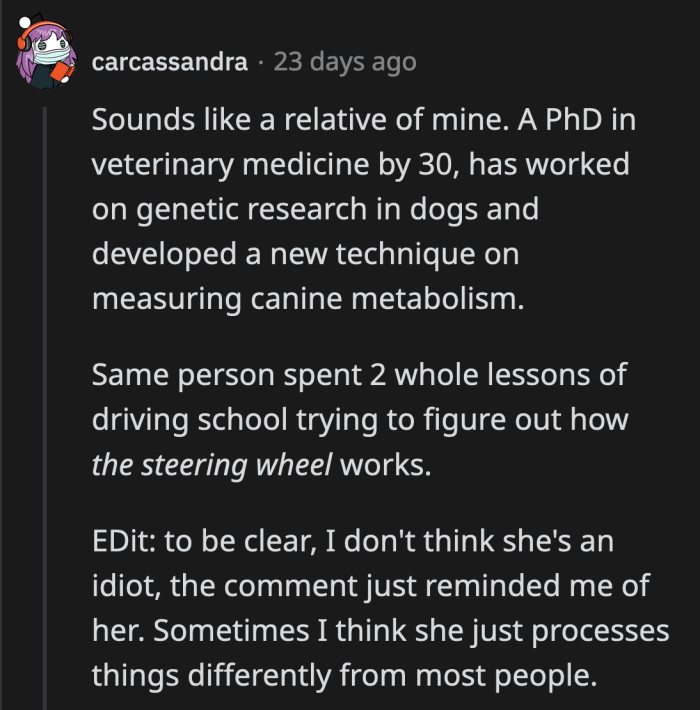Click the "23 days ago" timestamp

[x=344, y=62]
